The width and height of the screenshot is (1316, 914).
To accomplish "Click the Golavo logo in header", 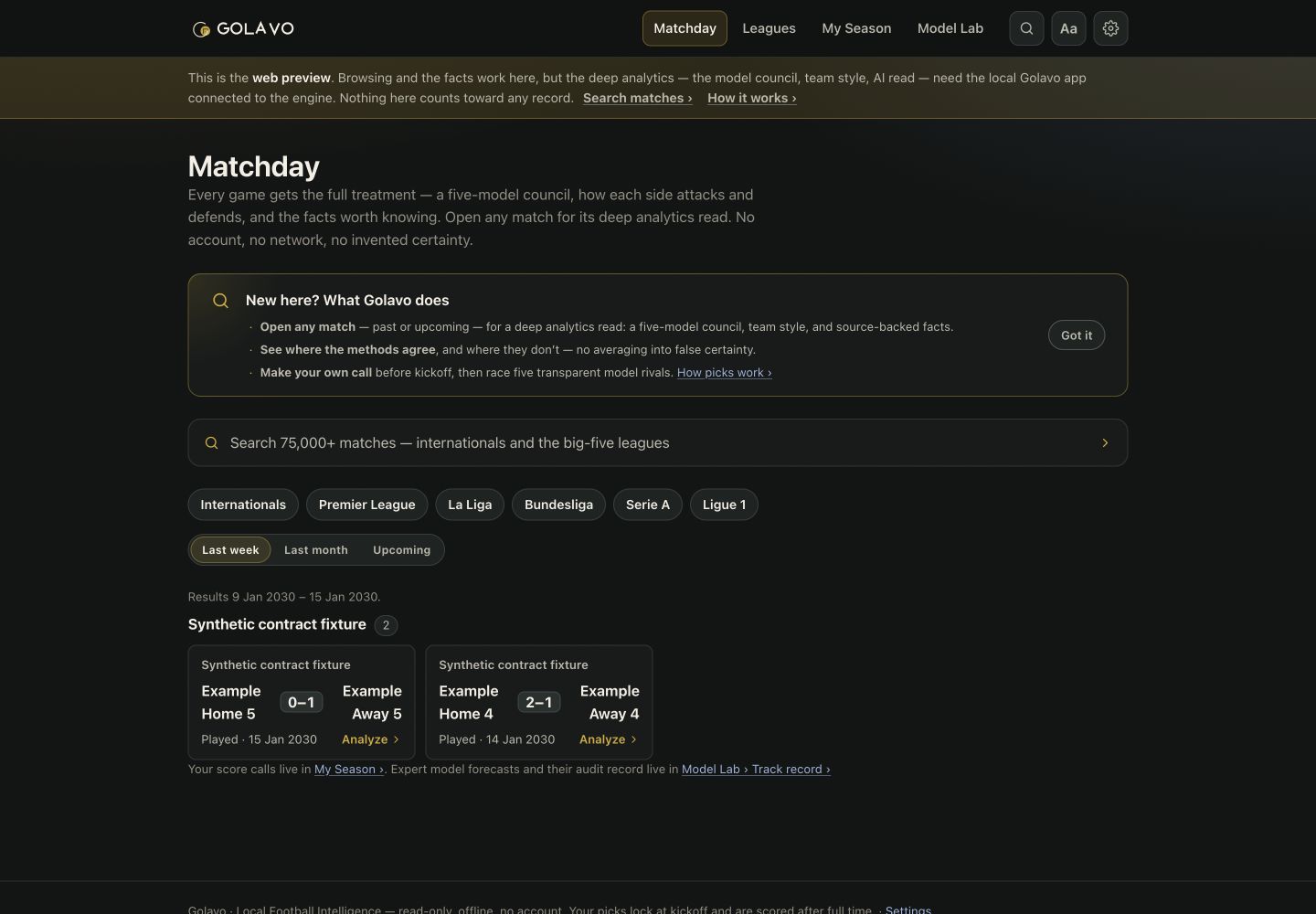I will tap(243, 28).
